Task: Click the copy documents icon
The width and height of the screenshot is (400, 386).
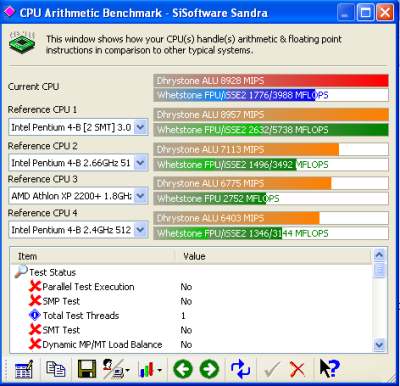Action: pyautogui.click(x=55, y=368)
